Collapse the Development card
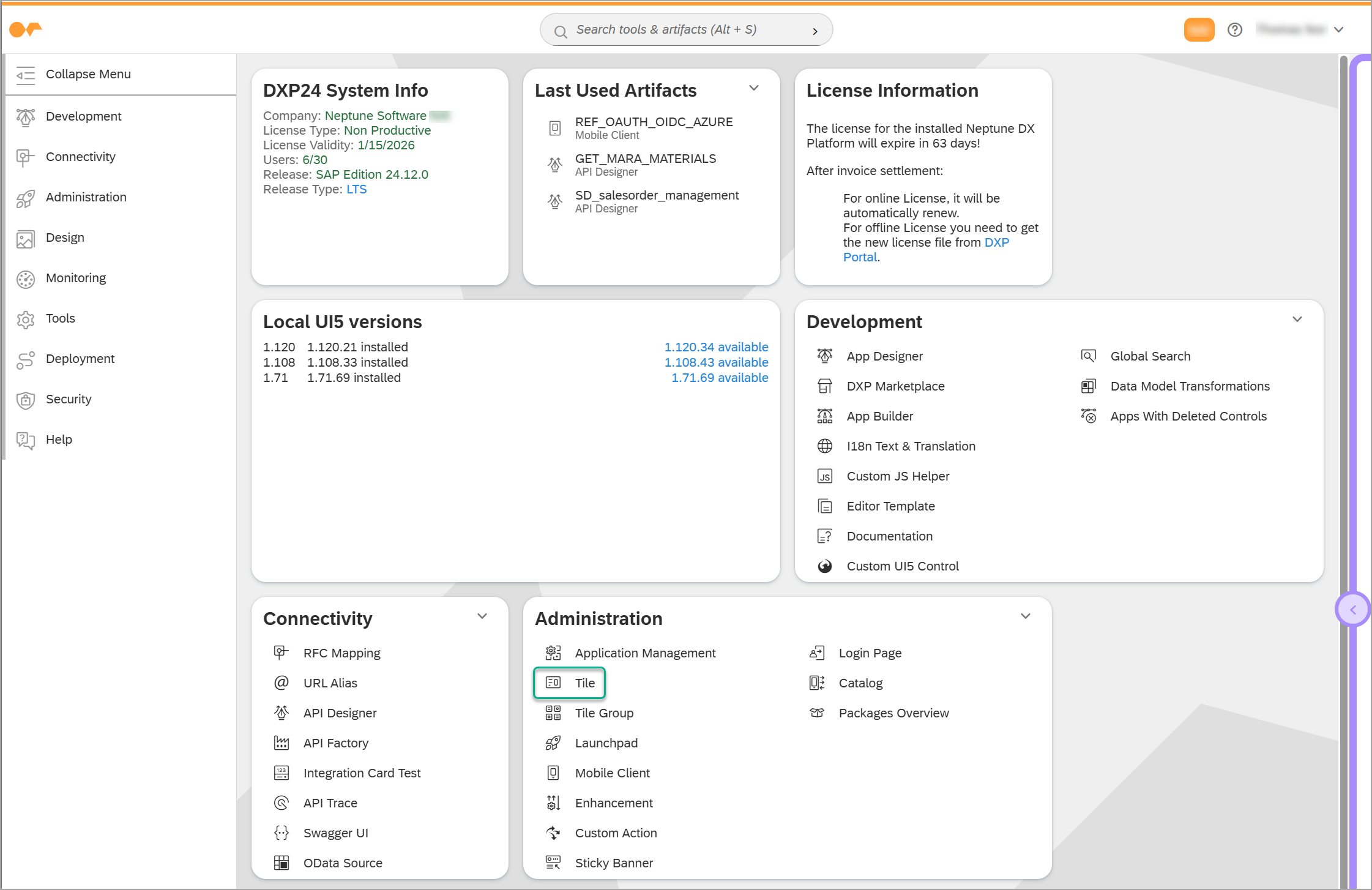This screenshot has height=890, width=1372. [x=1297, y=320]
